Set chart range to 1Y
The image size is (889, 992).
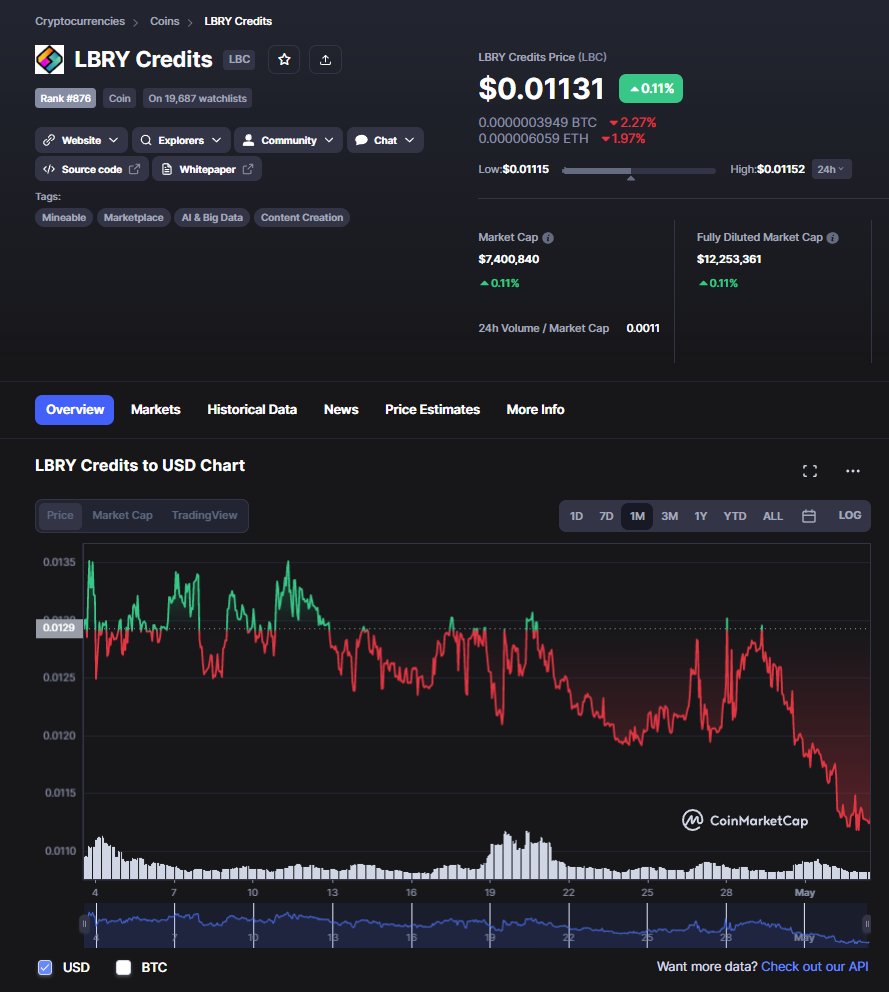(700, 516)
